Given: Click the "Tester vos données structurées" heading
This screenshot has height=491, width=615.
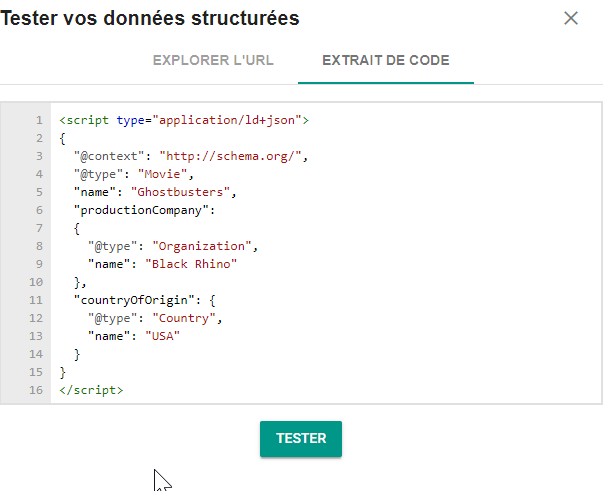Looking at the screenshot, I should click(x=150, y=18).
